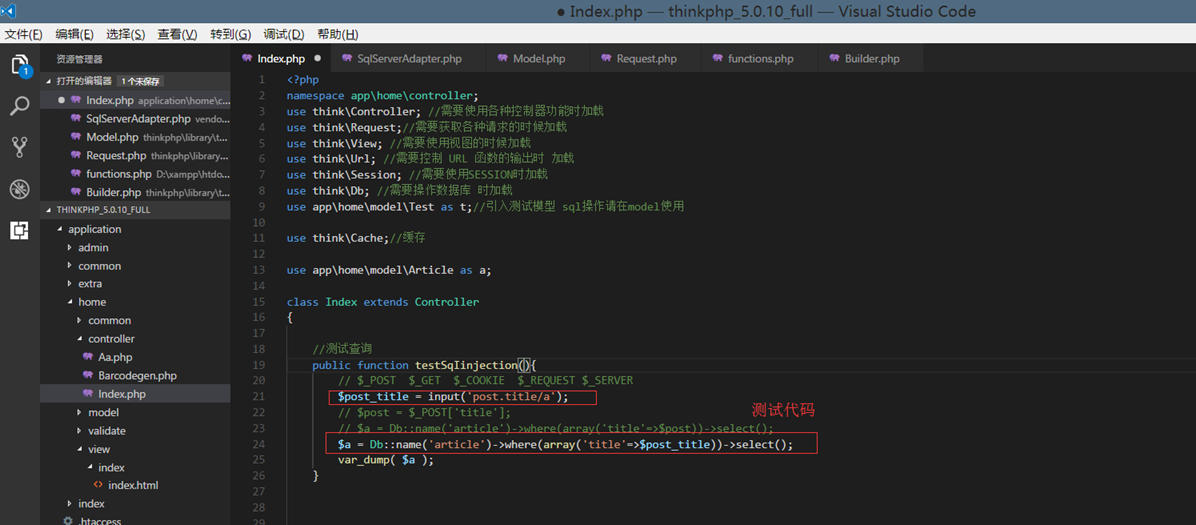Open the 调试(D) menu

click(284, 34)
